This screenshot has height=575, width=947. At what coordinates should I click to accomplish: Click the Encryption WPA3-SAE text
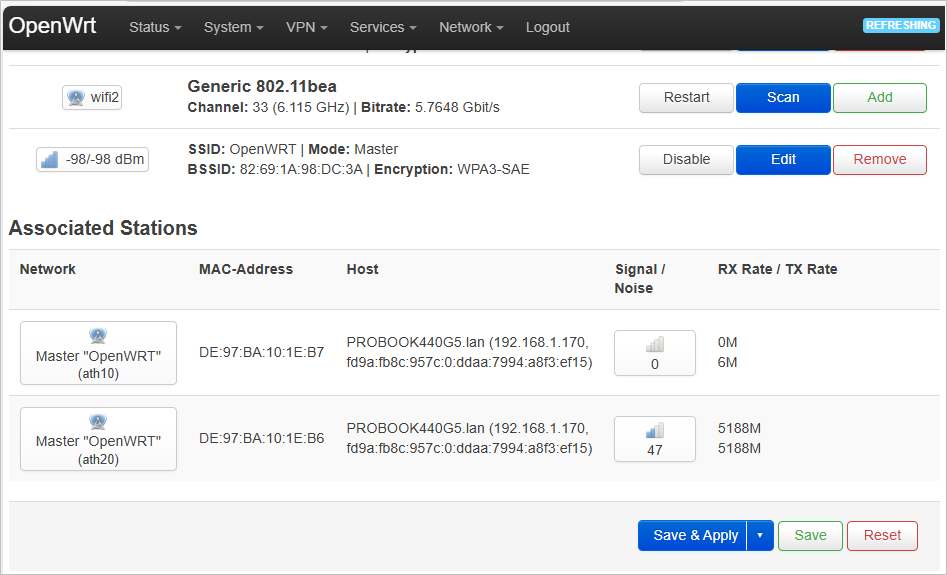click(452, 170)
